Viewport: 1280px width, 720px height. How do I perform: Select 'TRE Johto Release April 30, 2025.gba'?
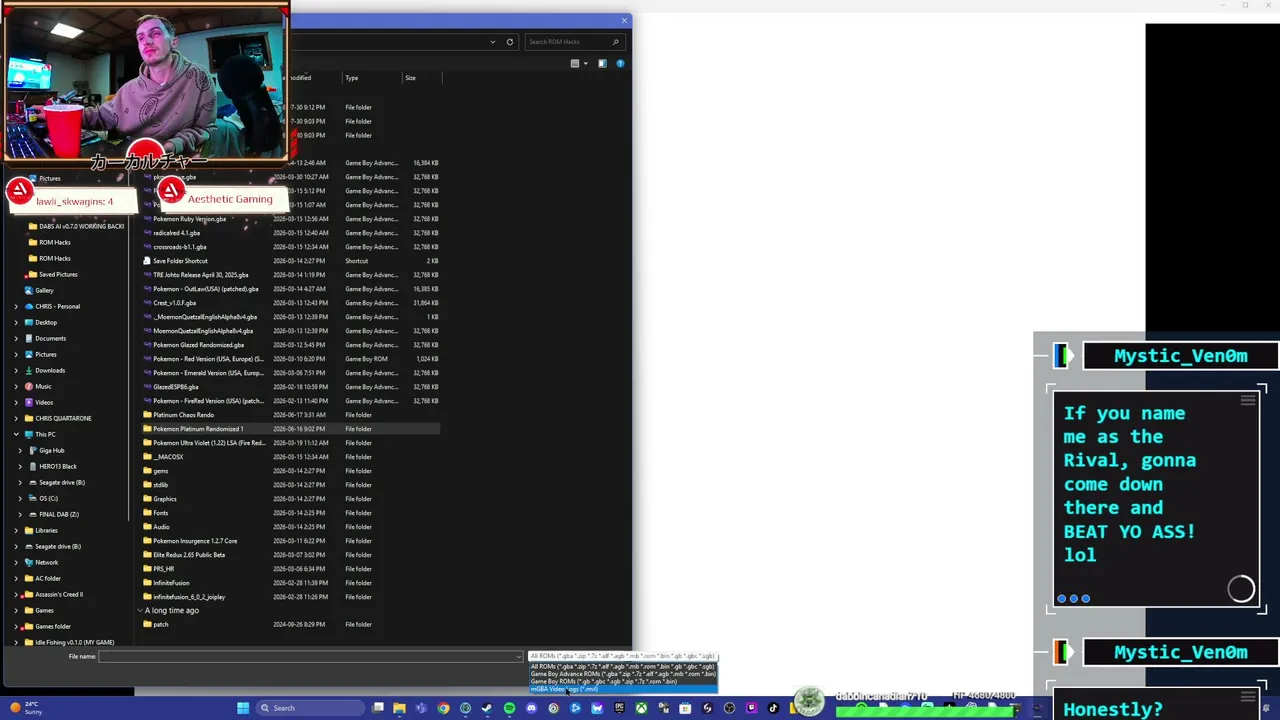point(201,275)
